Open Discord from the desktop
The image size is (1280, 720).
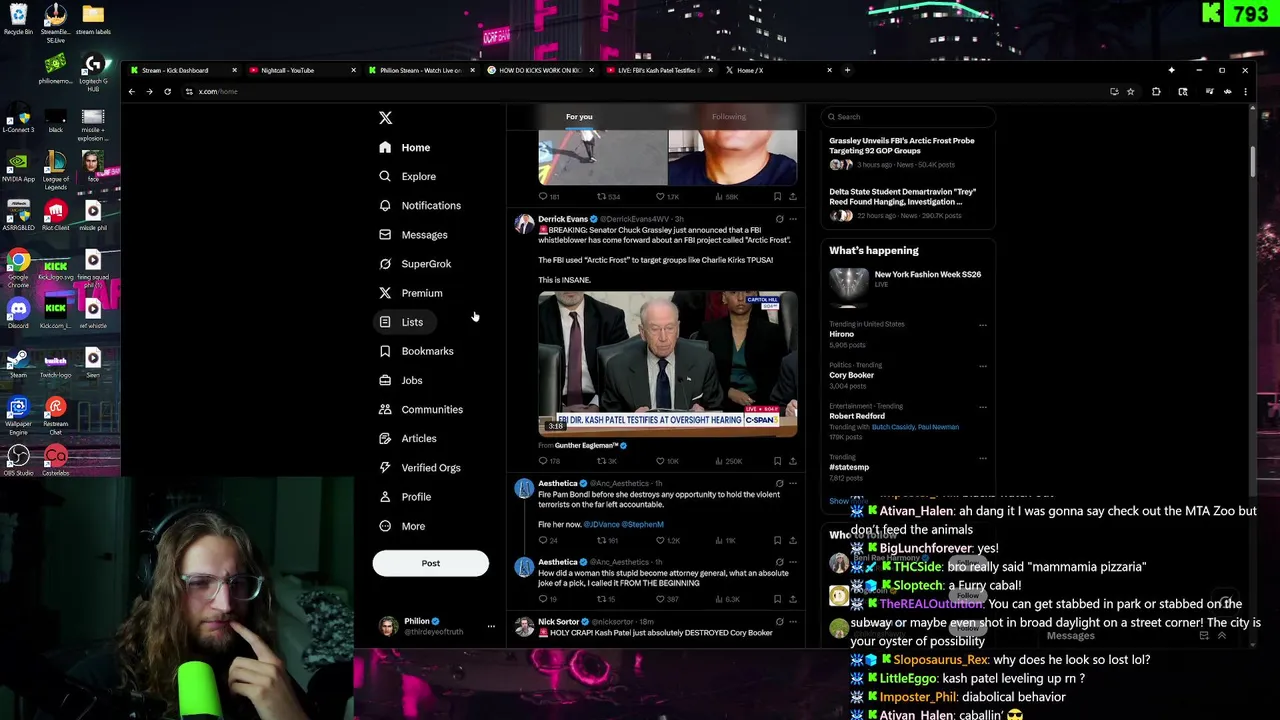(18, 312)
